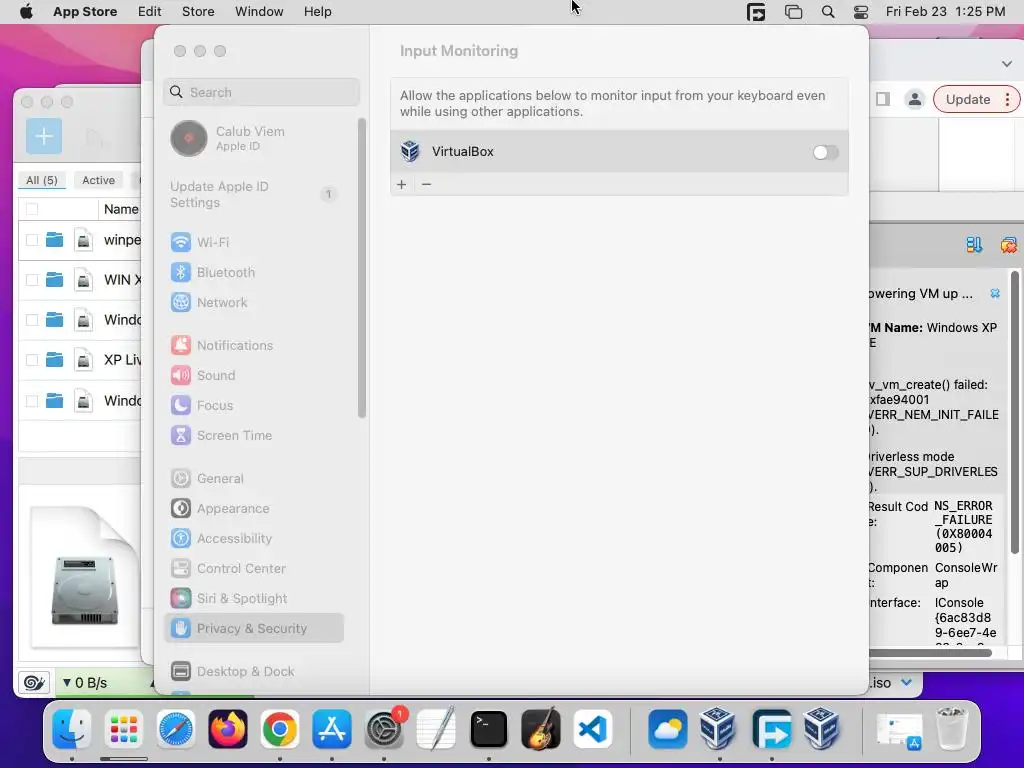Switch to the All (5) tab

coord(42,180)
